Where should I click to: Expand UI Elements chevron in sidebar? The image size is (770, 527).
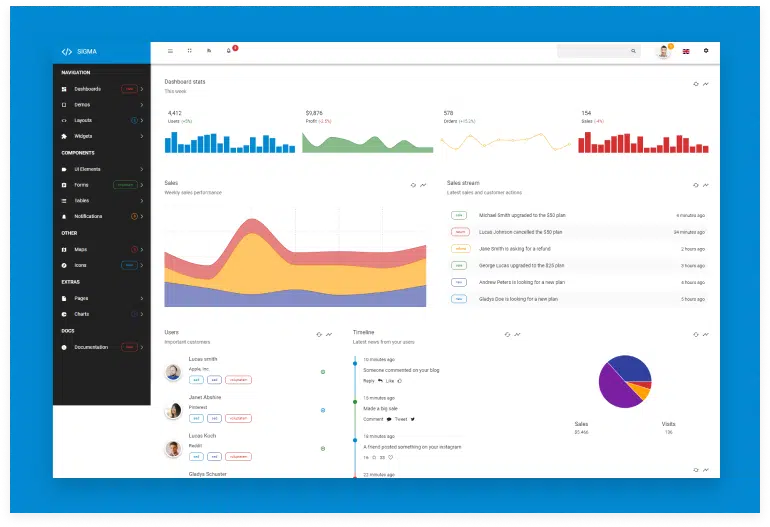tap(142, 169)
